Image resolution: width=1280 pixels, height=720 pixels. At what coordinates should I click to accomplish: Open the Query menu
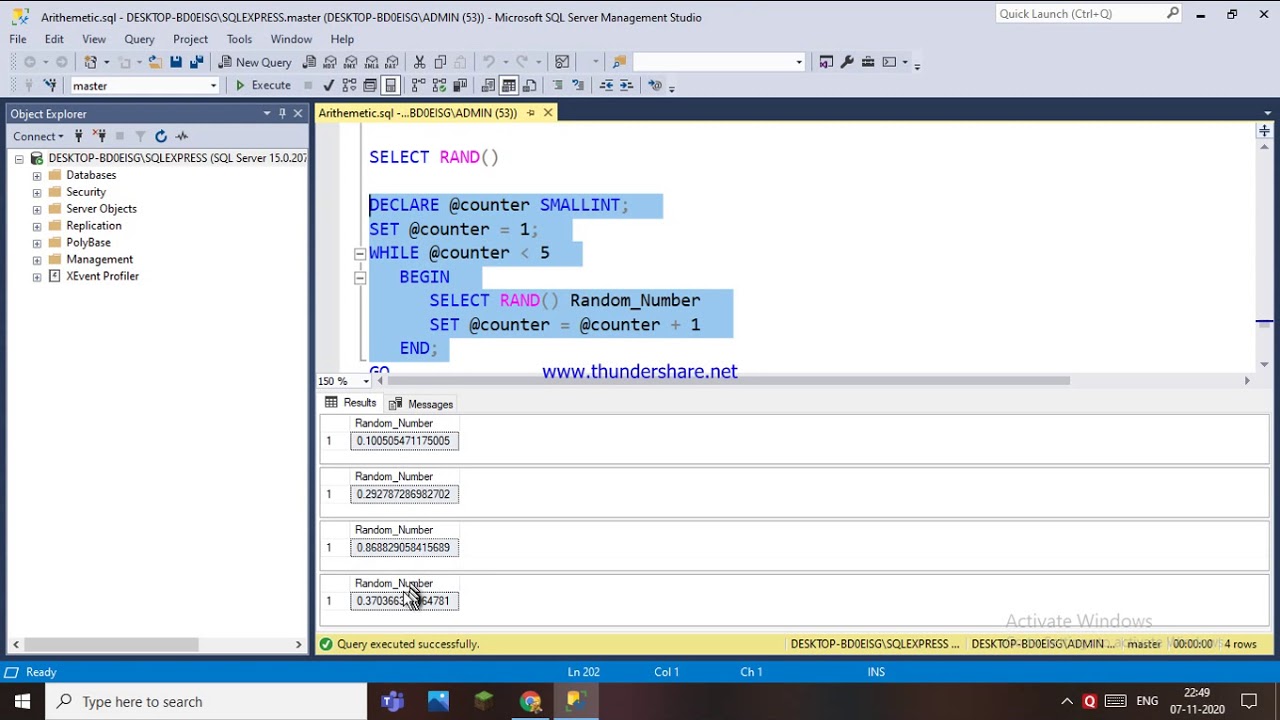pyautogui.click(x=139, y=39)
